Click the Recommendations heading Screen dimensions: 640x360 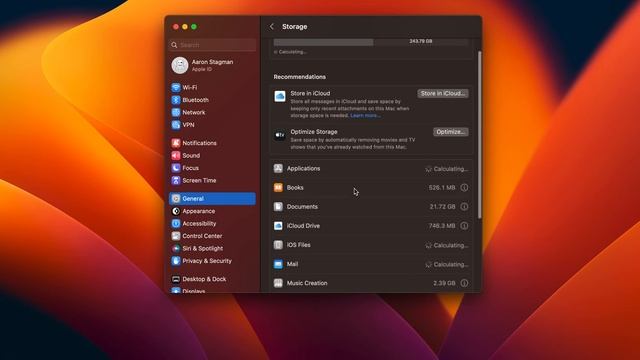tap(300, 77)
